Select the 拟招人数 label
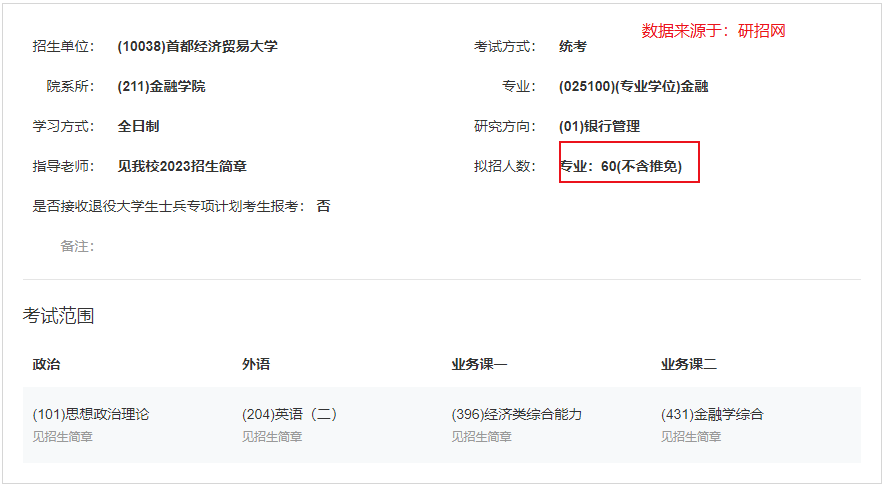 pos(505,166)
